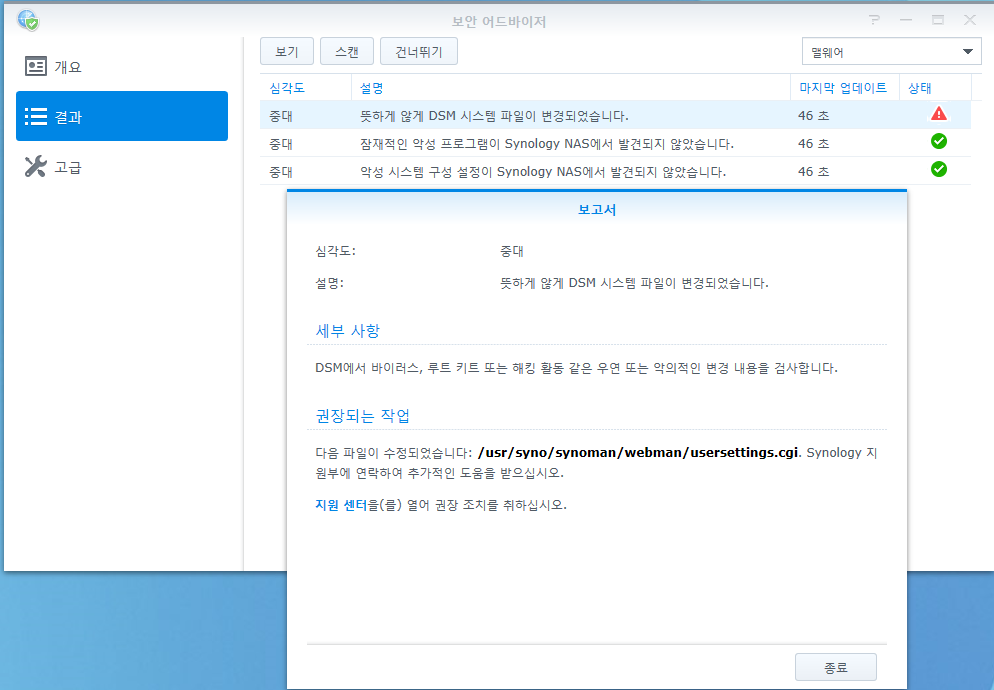Open the 고급 advanced settings section
The height and width of the screenshot is (690, 994).
pos(122,167)
